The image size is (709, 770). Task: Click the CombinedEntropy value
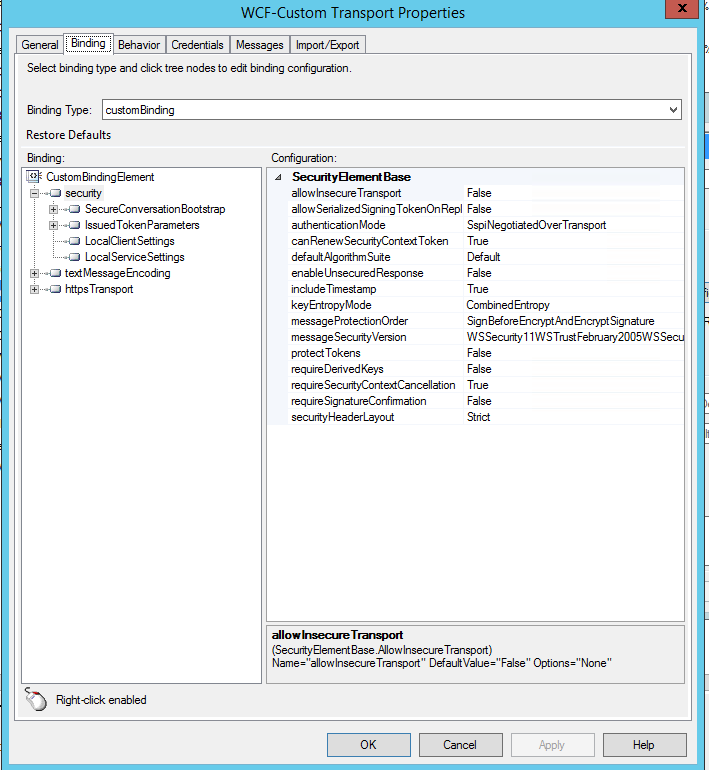point(508,305)
